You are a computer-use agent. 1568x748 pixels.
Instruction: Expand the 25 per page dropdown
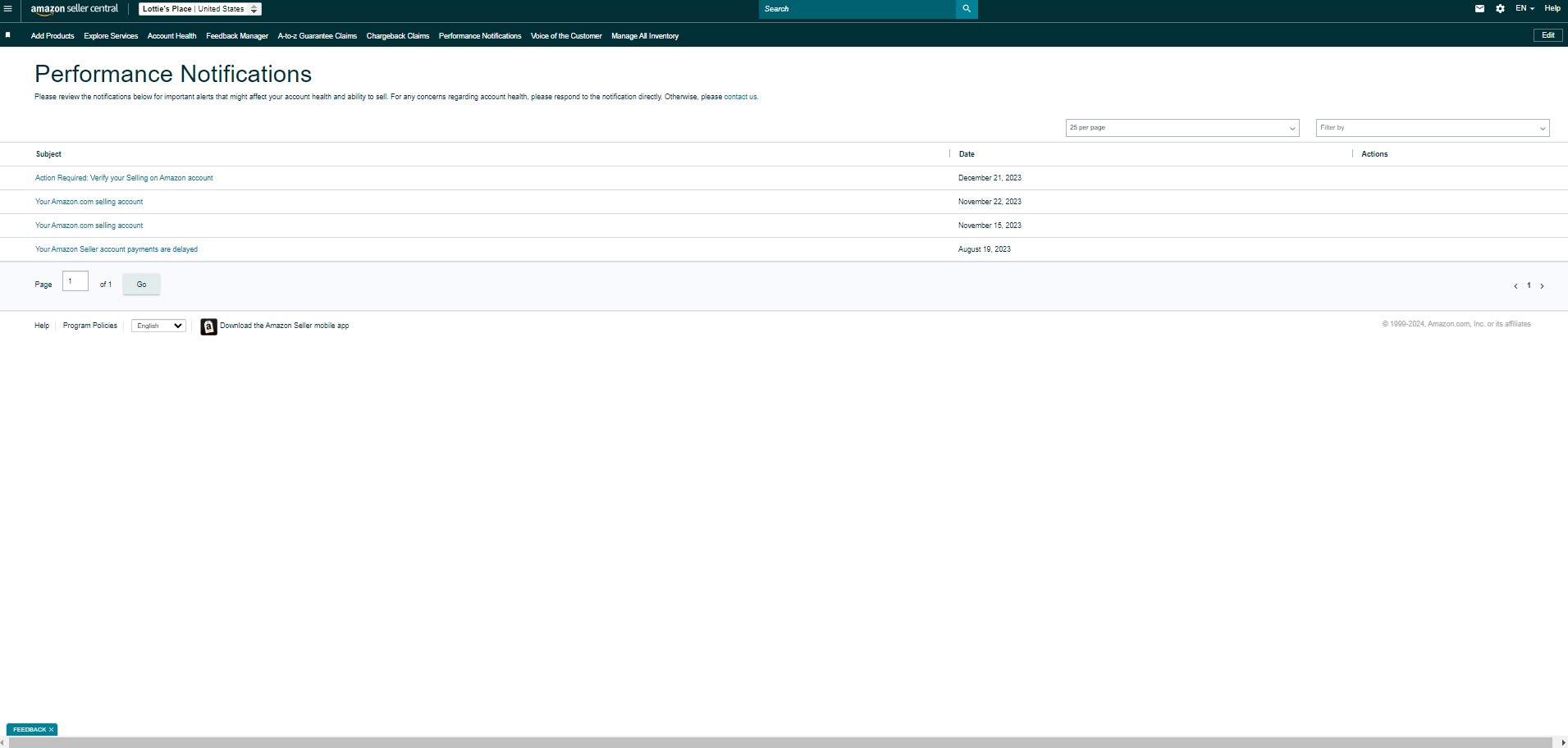1182,128
